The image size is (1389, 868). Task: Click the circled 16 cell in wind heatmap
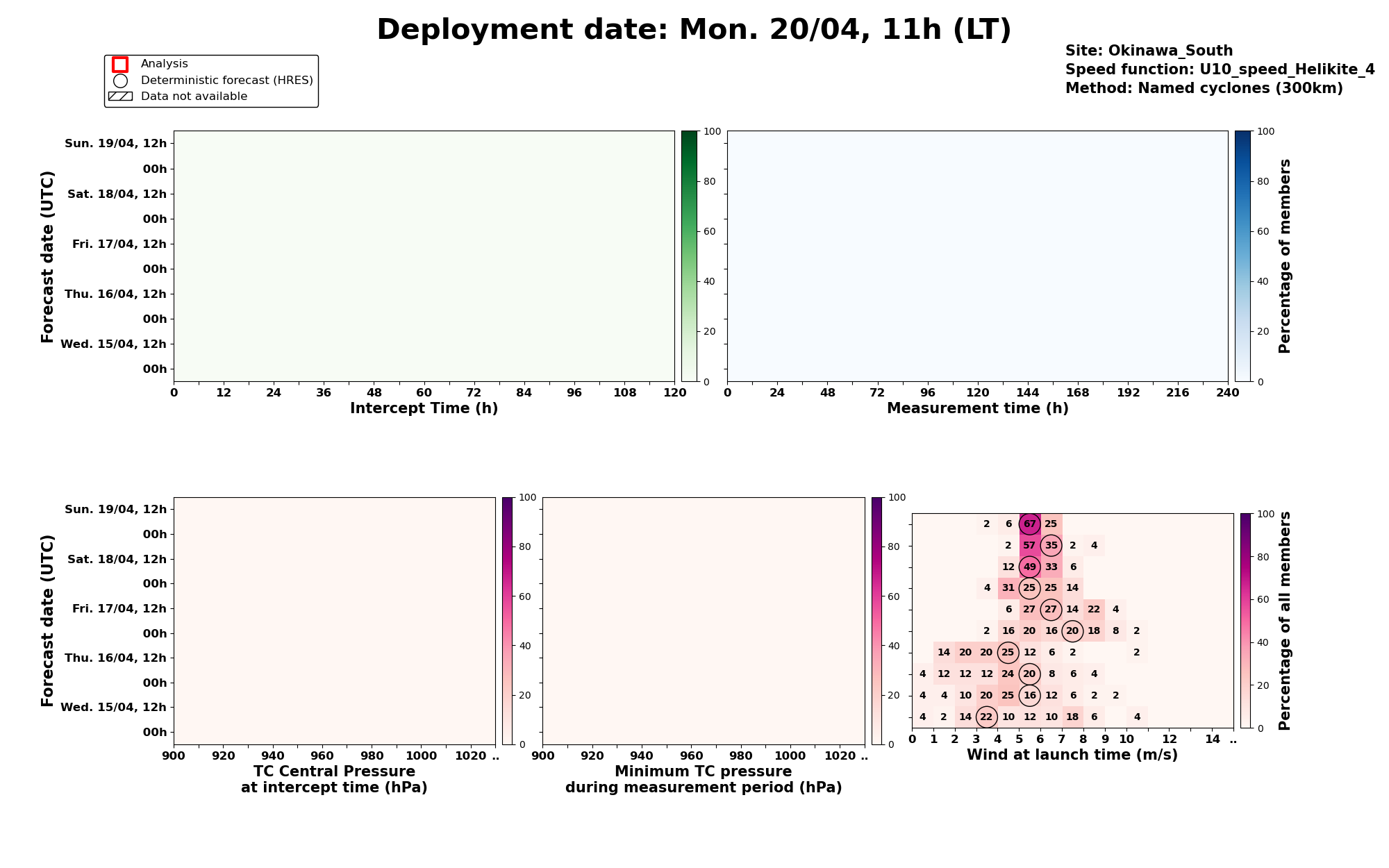click(1029, 695)
